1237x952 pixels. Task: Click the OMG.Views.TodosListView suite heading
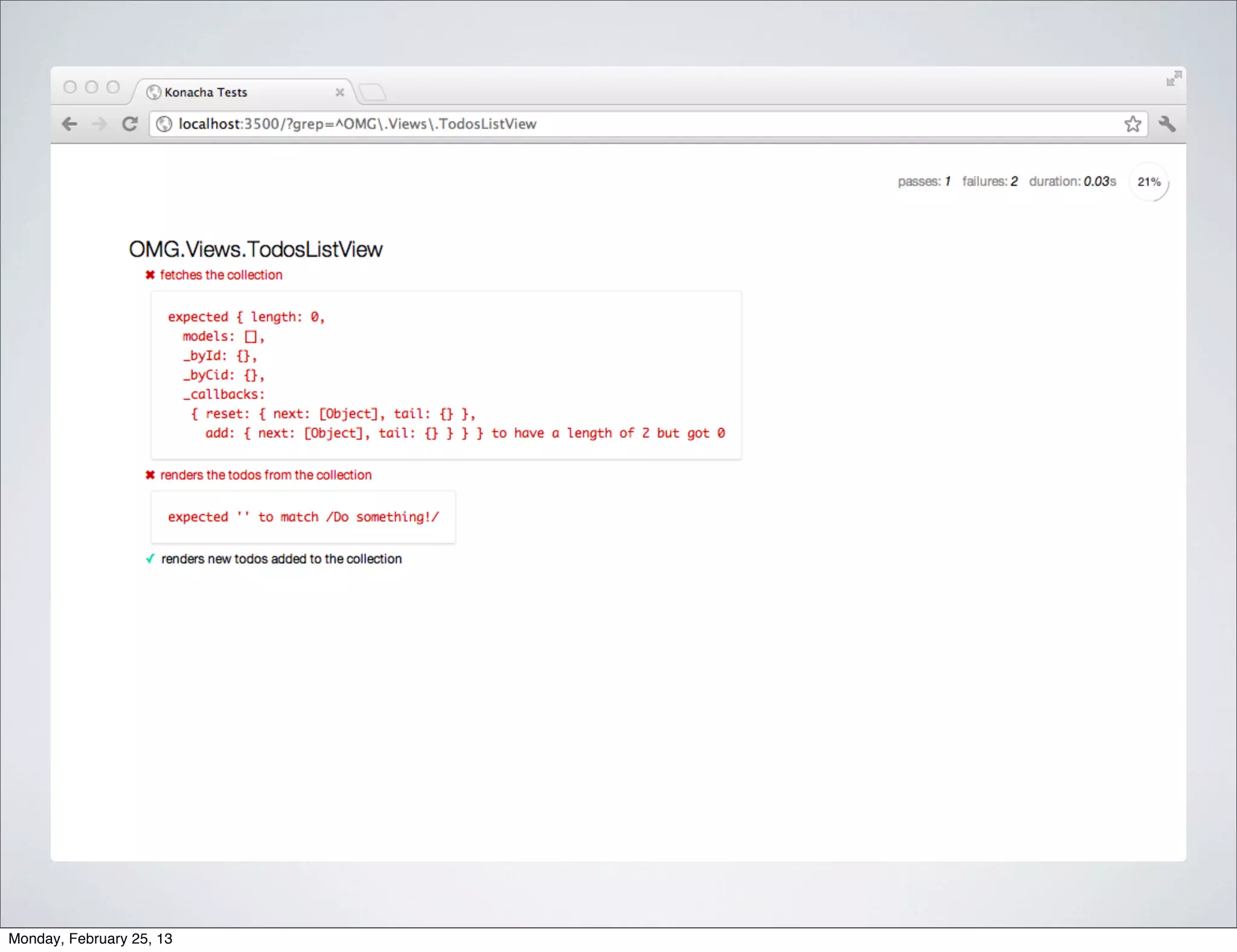click(255, 249)
